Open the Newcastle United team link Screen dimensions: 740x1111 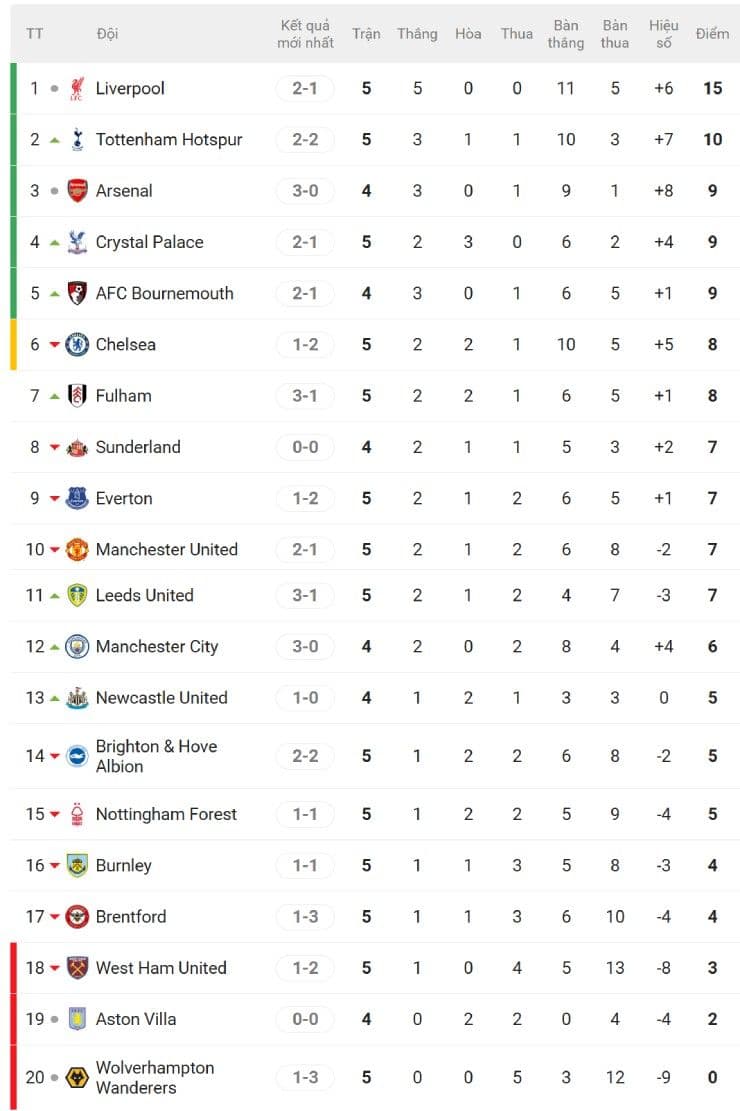point(161,698)
